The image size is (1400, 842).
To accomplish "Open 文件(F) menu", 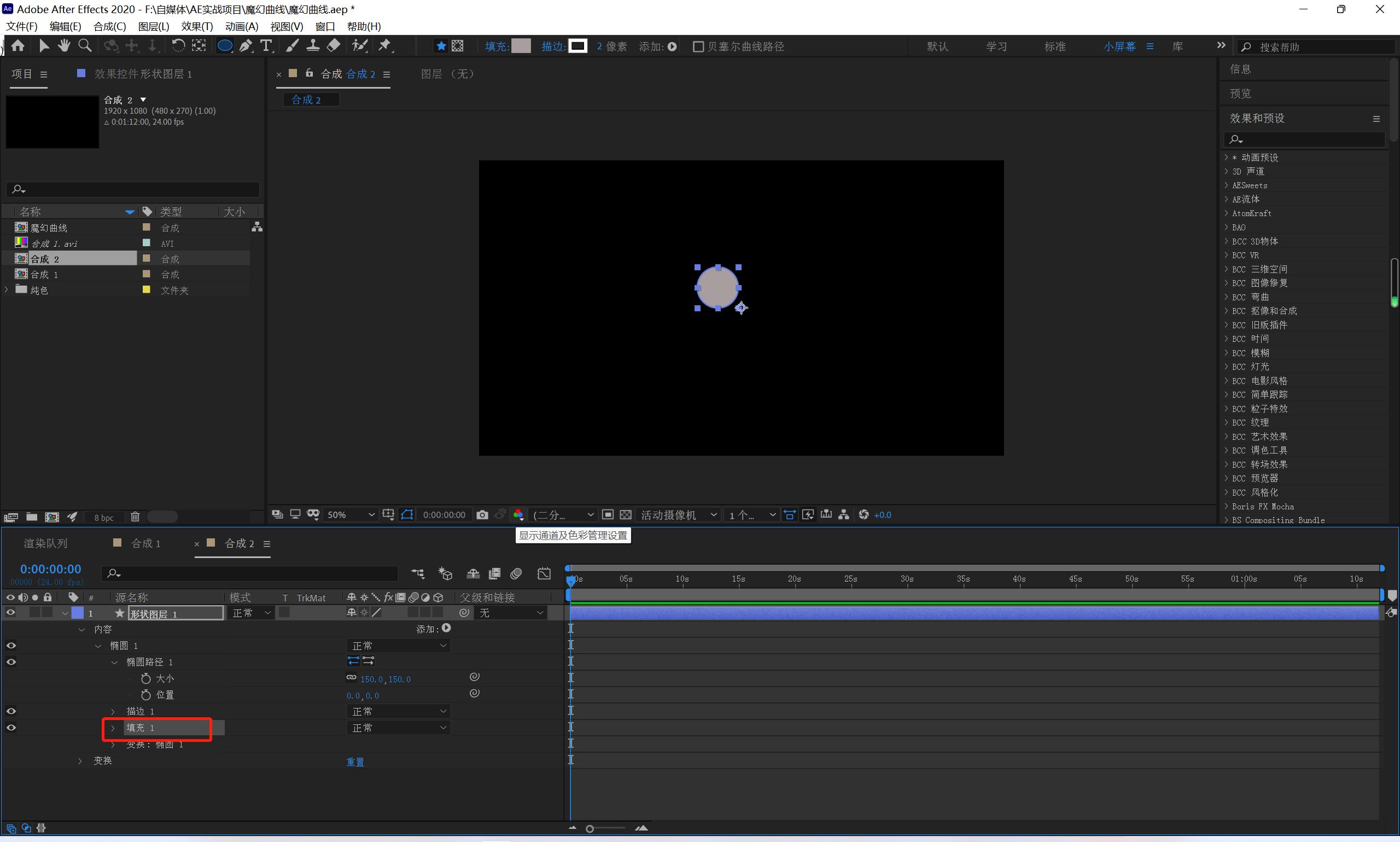I will [x=21, y=27].
